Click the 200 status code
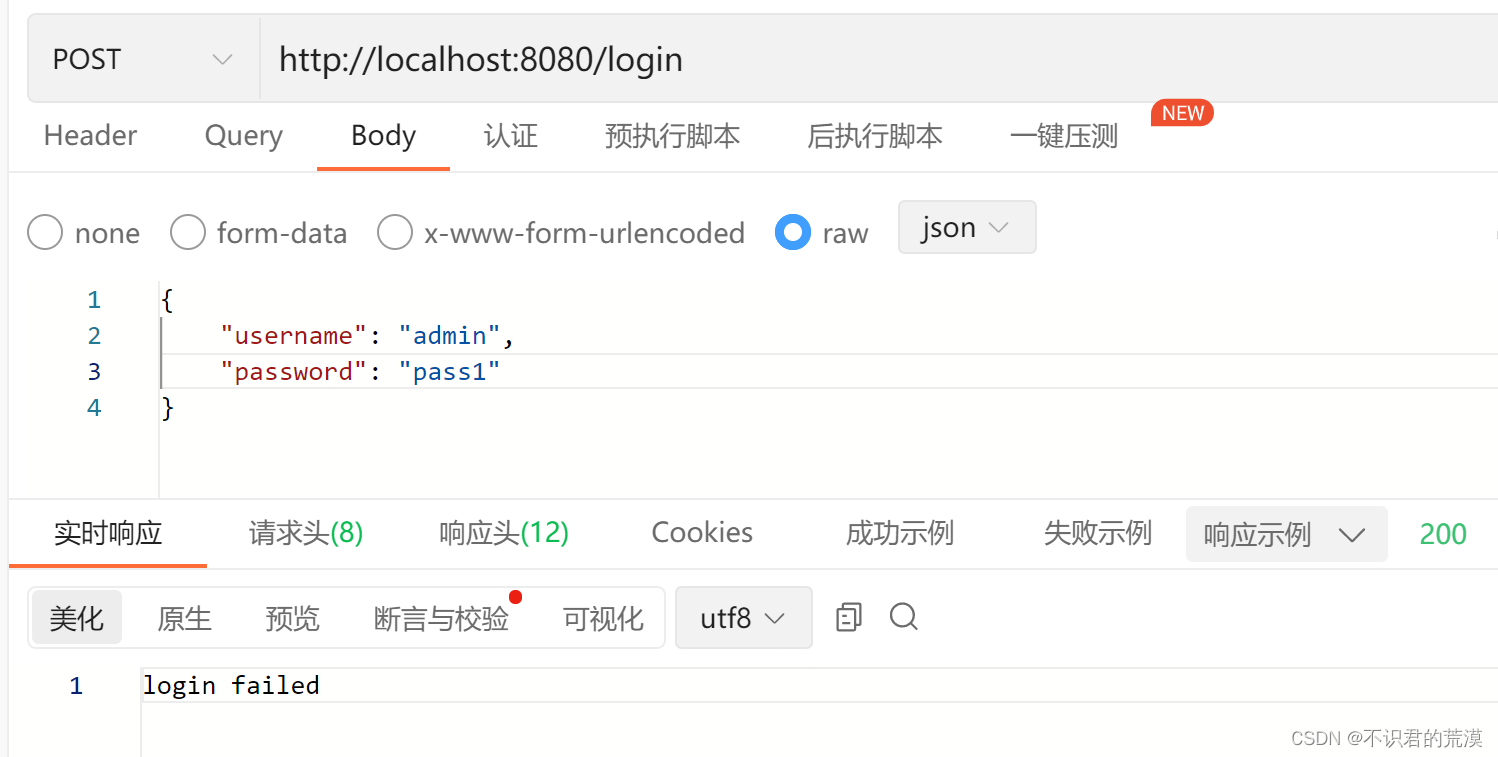Viewport: 1498px width, 757px height. tap(1443, 534)
